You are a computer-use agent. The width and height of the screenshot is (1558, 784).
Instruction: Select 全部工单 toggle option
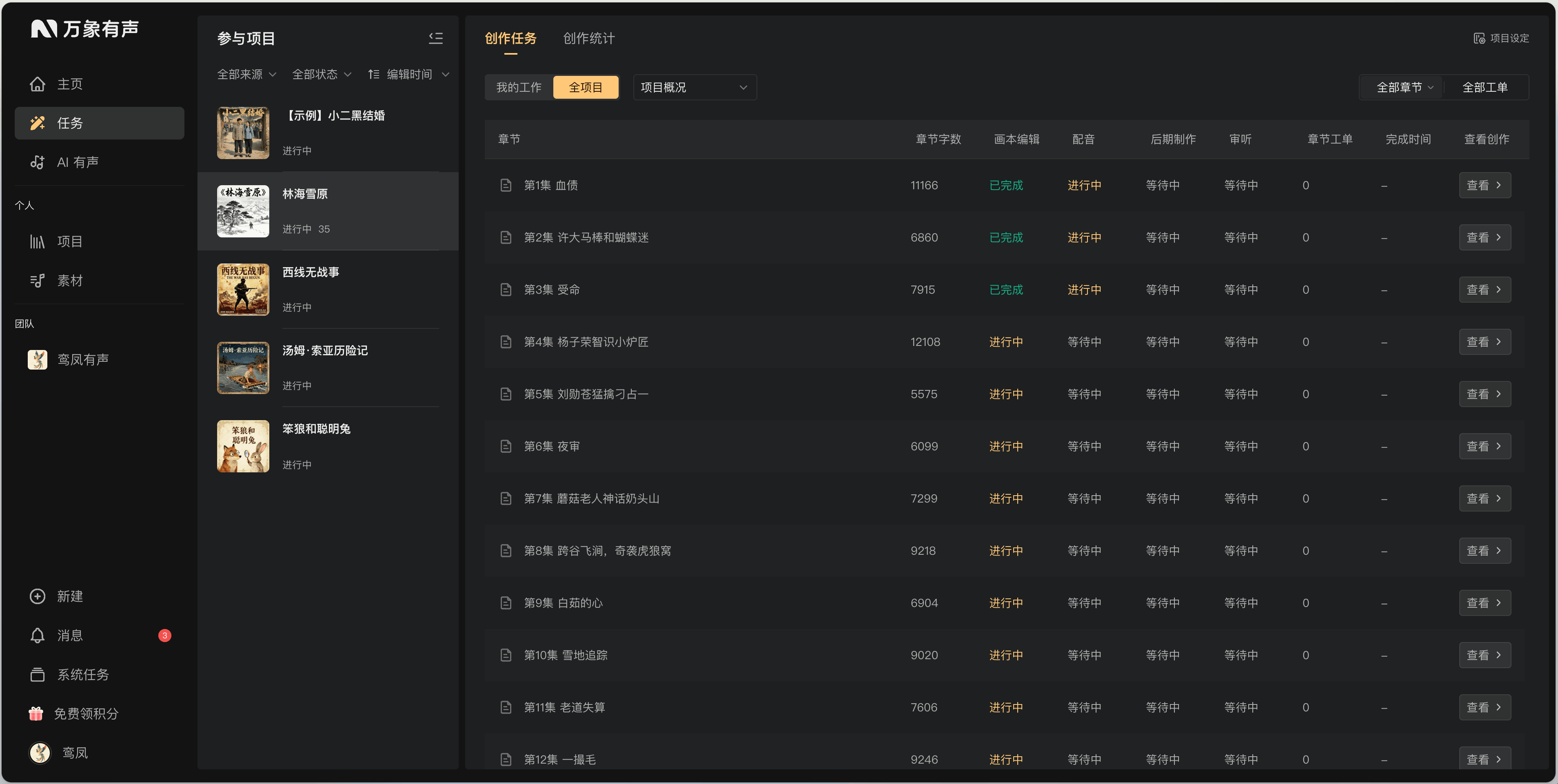pyautogui.click(x=1485, y=87)
